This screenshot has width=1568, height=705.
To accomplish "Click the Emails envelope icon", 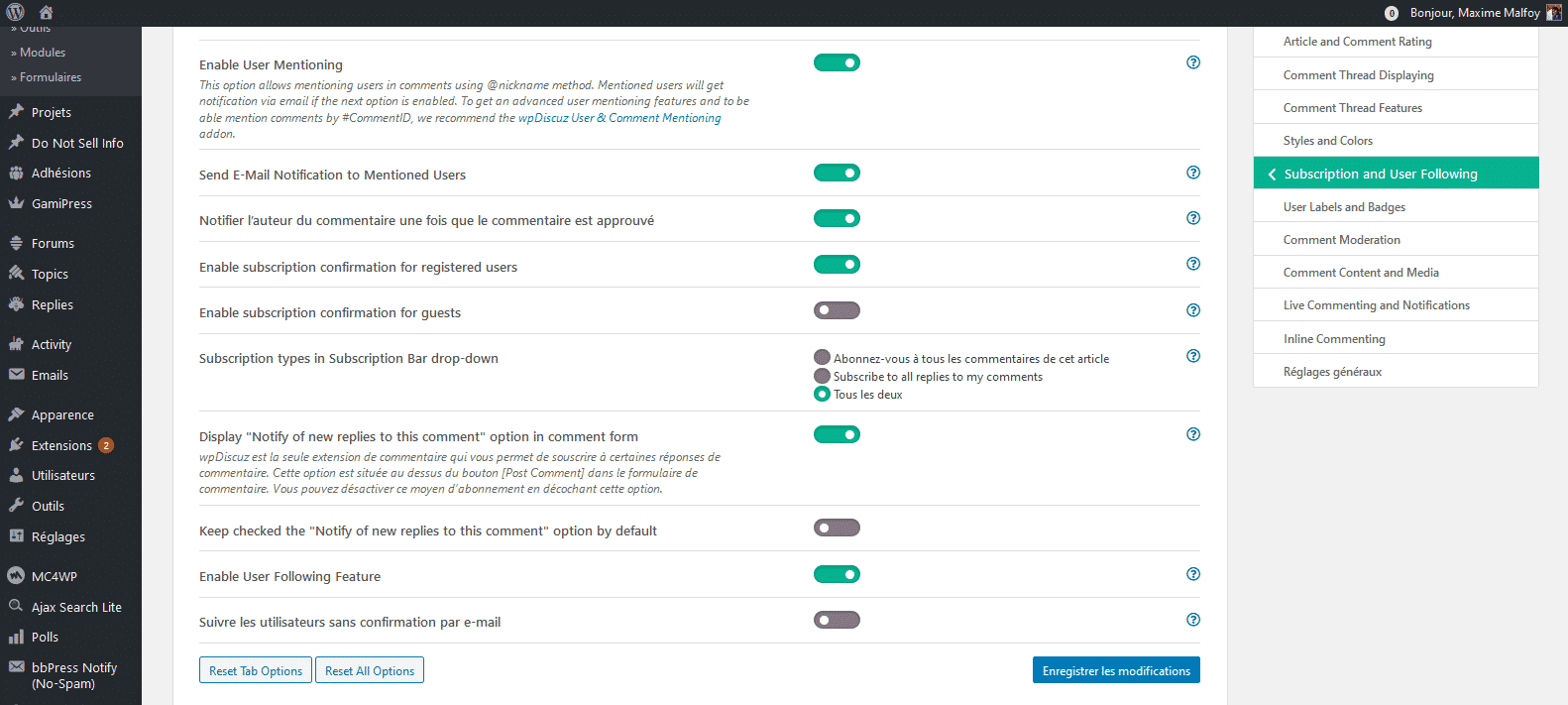I will tap(16, 375).
